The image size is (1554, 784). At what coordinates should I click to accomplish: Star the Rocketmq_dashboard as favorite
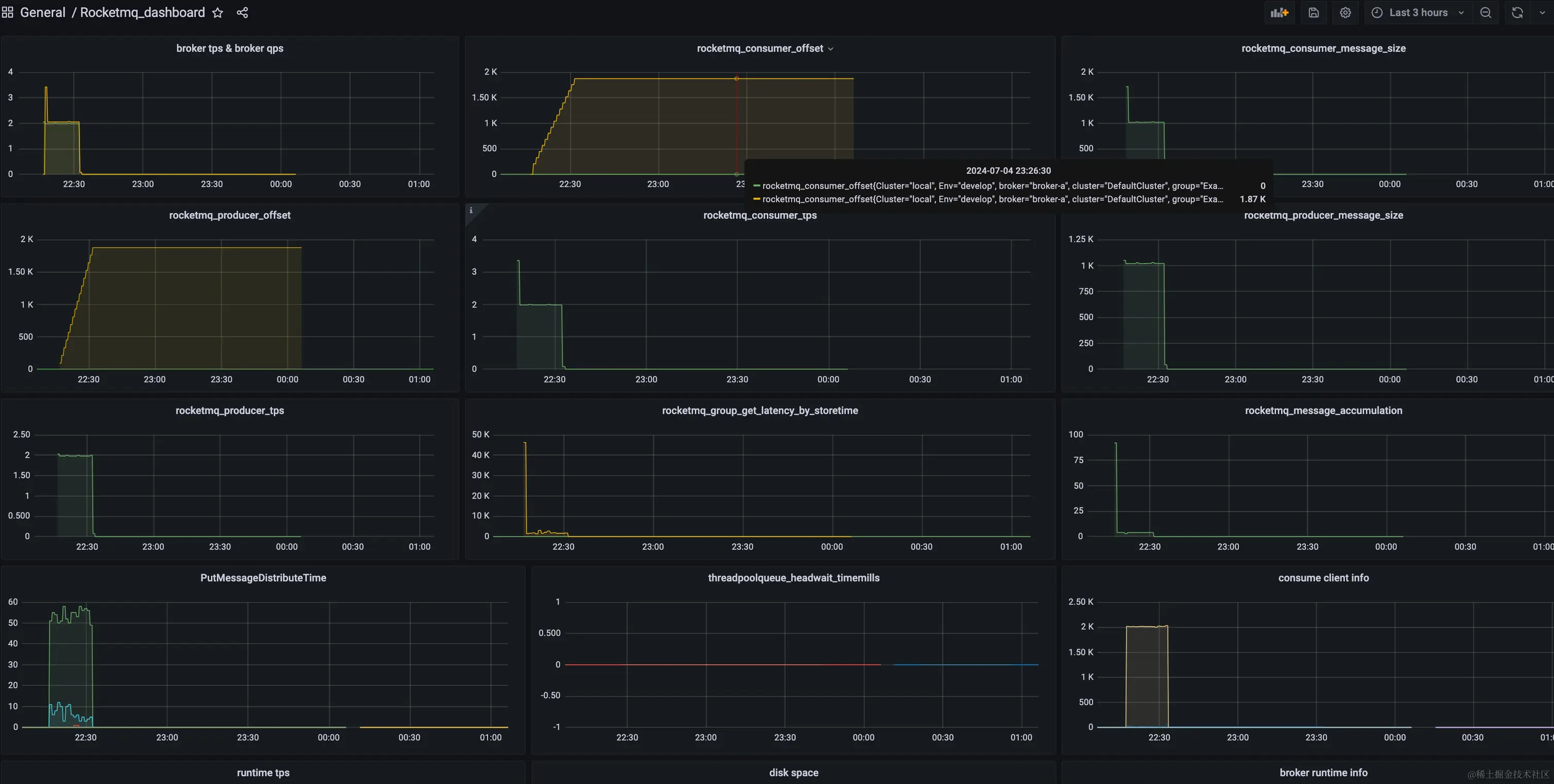[218, 13]
